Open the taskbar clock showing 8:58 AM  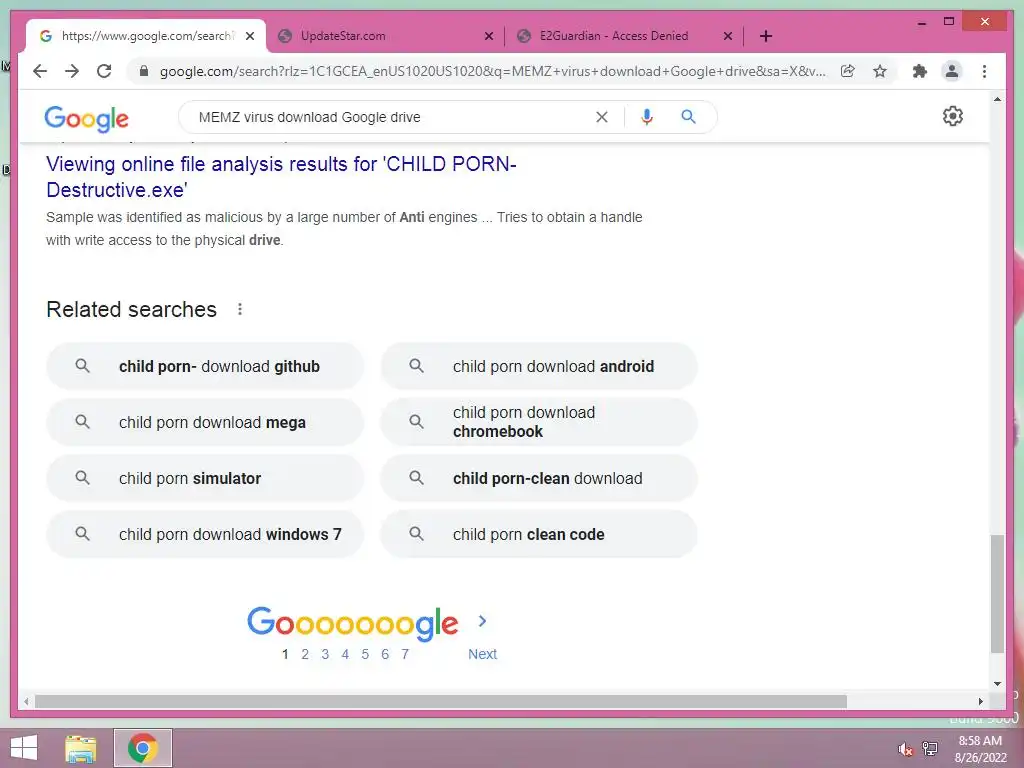click(x=980, y=749)
